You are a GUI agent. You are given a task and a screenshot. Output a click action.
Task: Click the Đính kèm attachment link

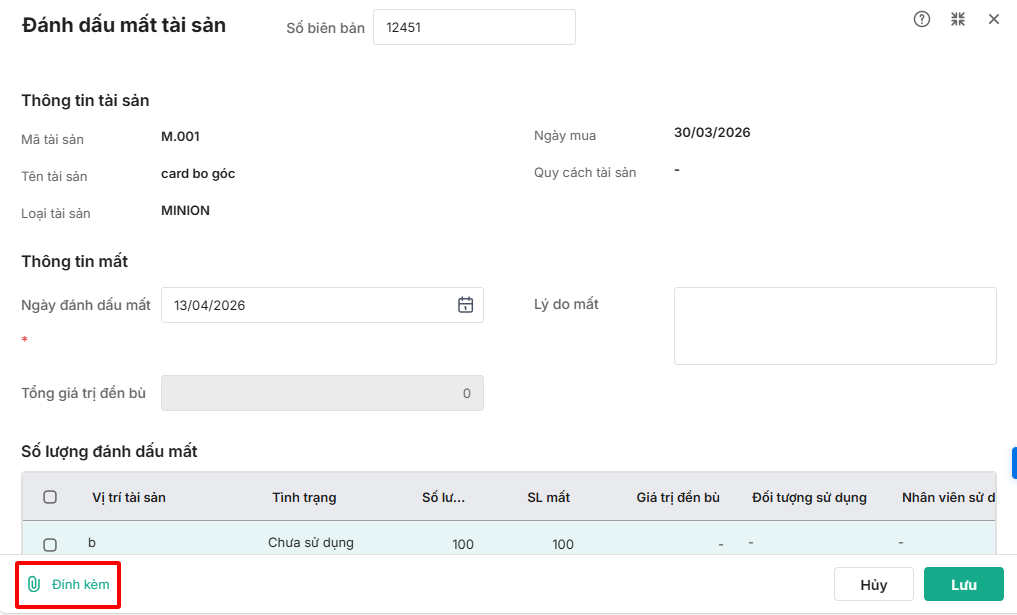pyautogui.click(x=80, y=584)
